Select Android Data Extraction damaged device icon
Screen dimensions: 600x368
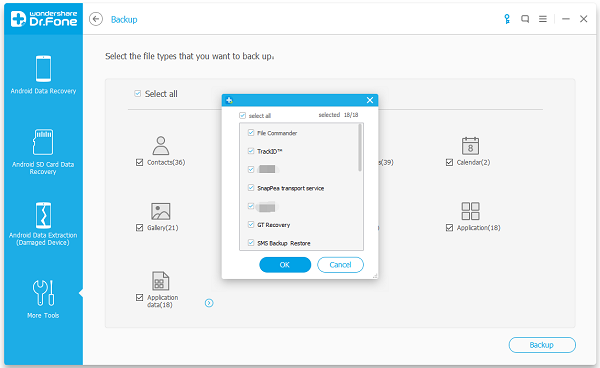43,215
